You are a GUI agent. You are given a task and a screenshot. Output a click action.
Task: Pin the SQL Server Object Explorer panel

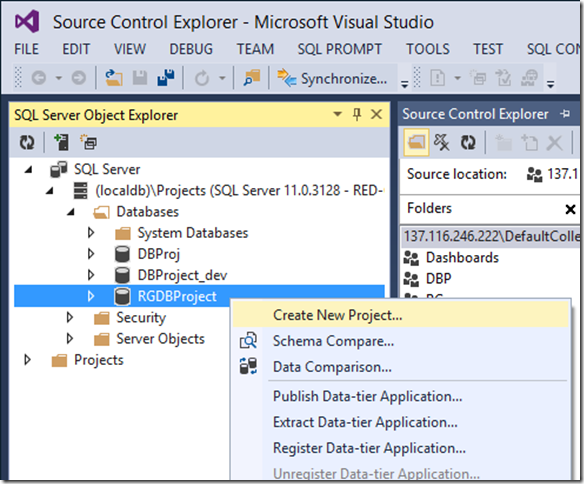(357, 114)
